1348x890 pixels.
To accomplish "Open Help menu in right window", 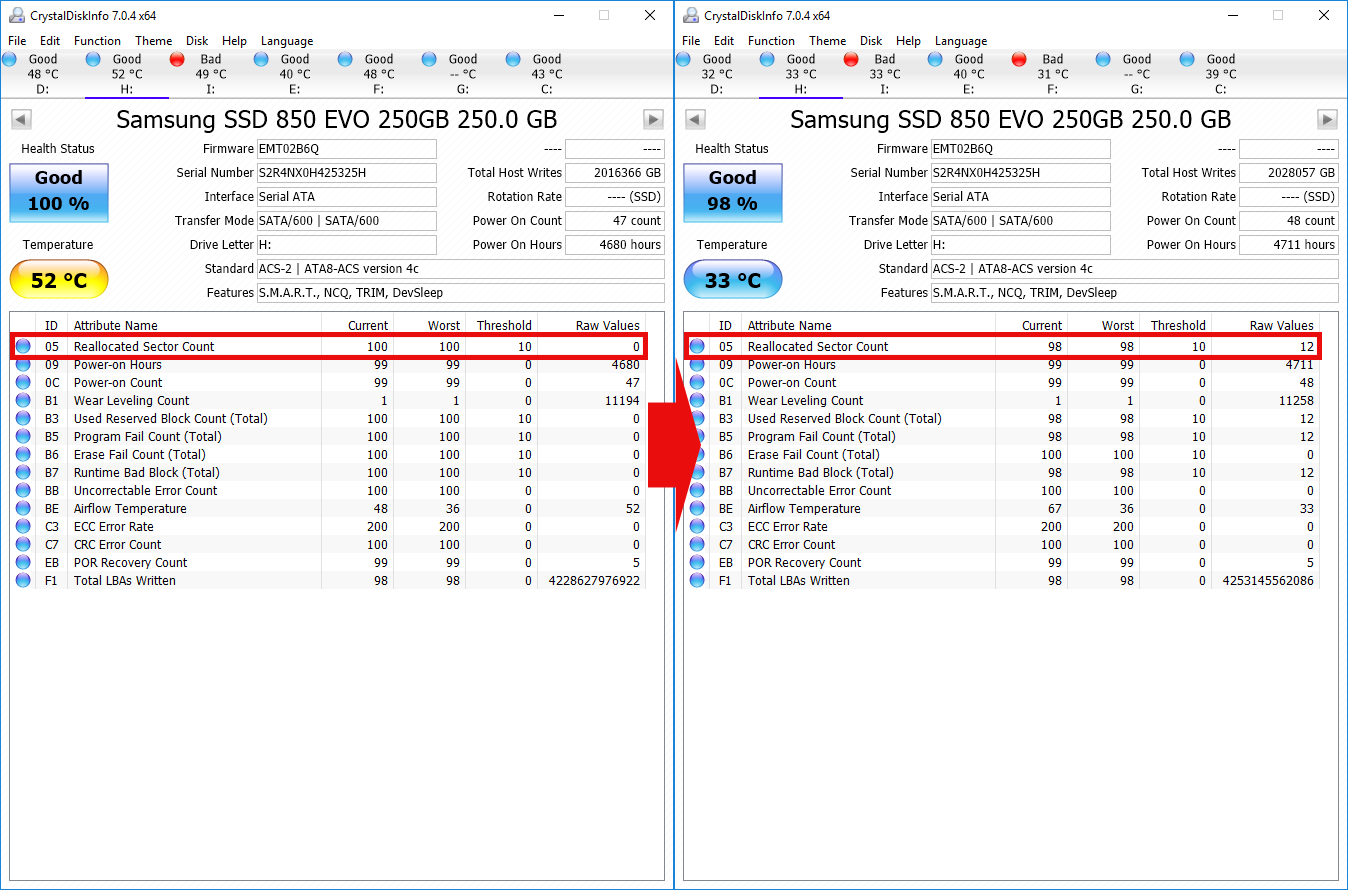I will coord(908,41).
